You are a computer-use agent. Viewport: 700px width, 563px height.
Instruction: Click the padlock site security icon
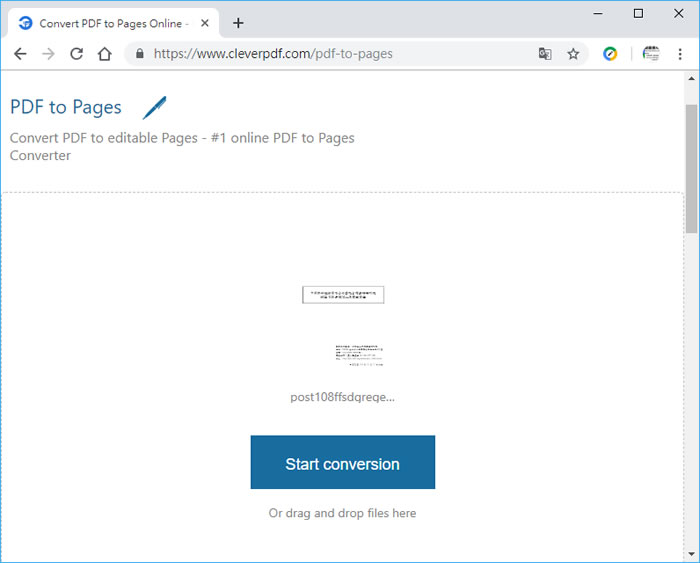coord(140,54)
